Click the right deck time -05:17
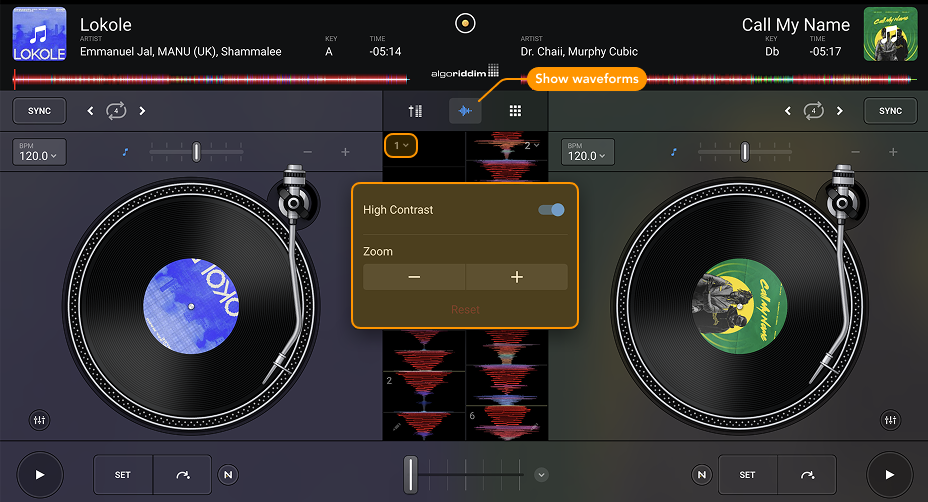 (825, 52)
